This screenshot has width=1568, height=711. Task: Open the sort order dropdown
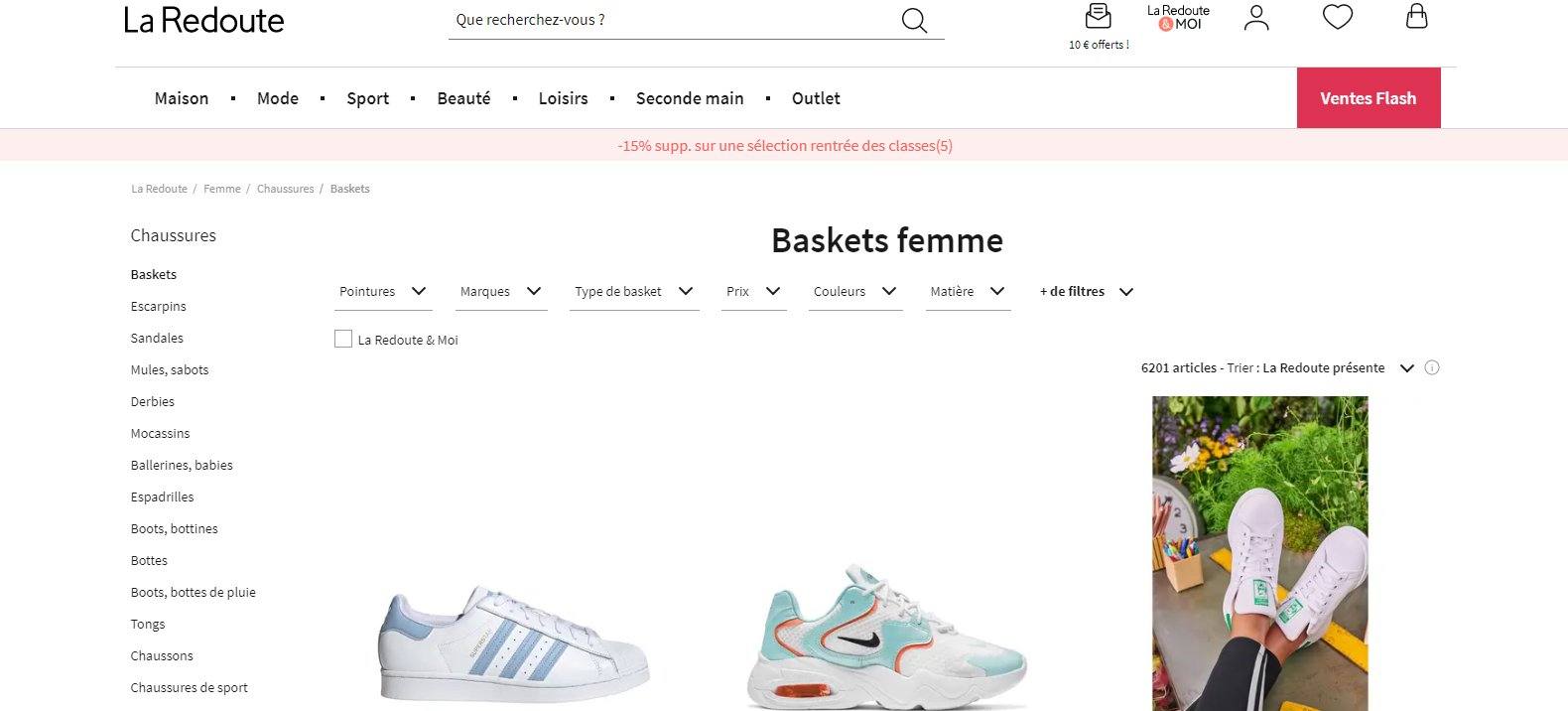coord(1406,368)
